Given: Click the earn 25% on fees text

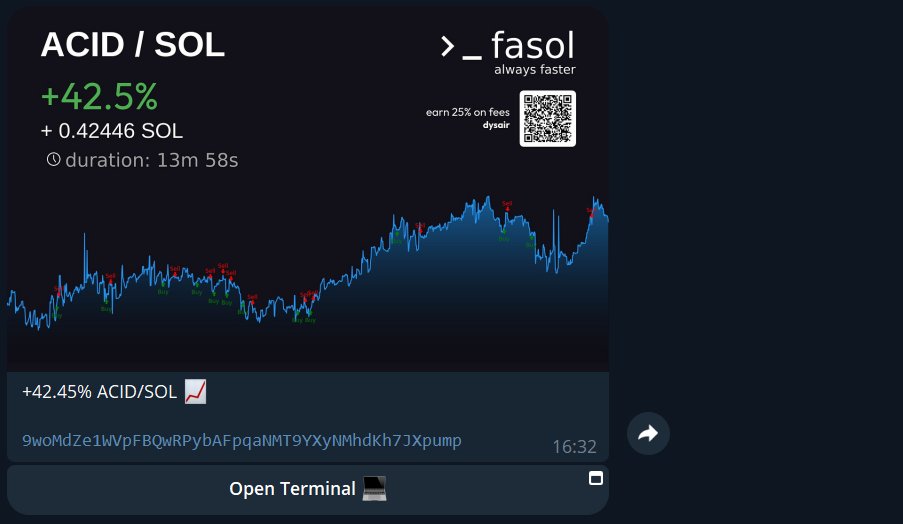Looking at the screenshot, I should pos(468,112).
